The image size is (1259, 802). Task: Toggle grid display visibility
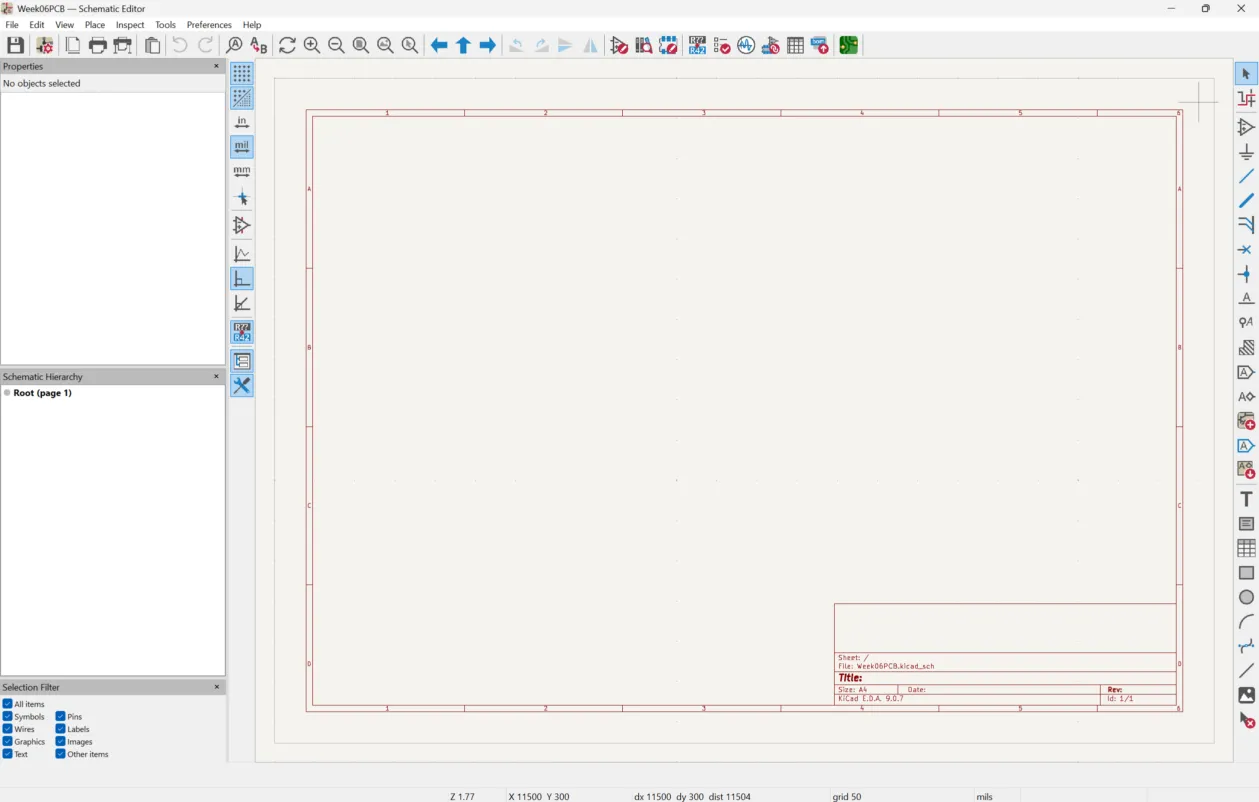tap(241, 74)
